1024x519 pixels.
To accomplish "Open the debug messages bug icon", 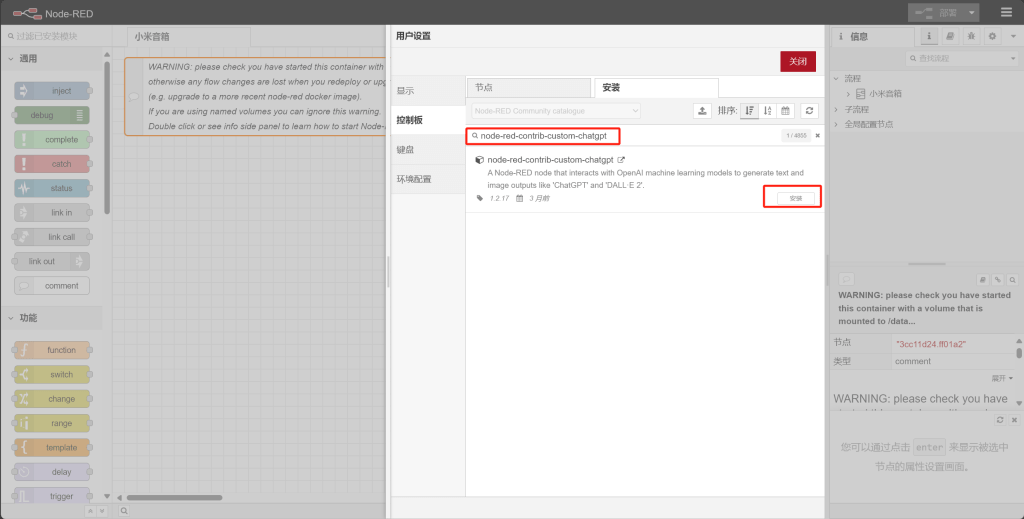I will (x=971, y=37).
